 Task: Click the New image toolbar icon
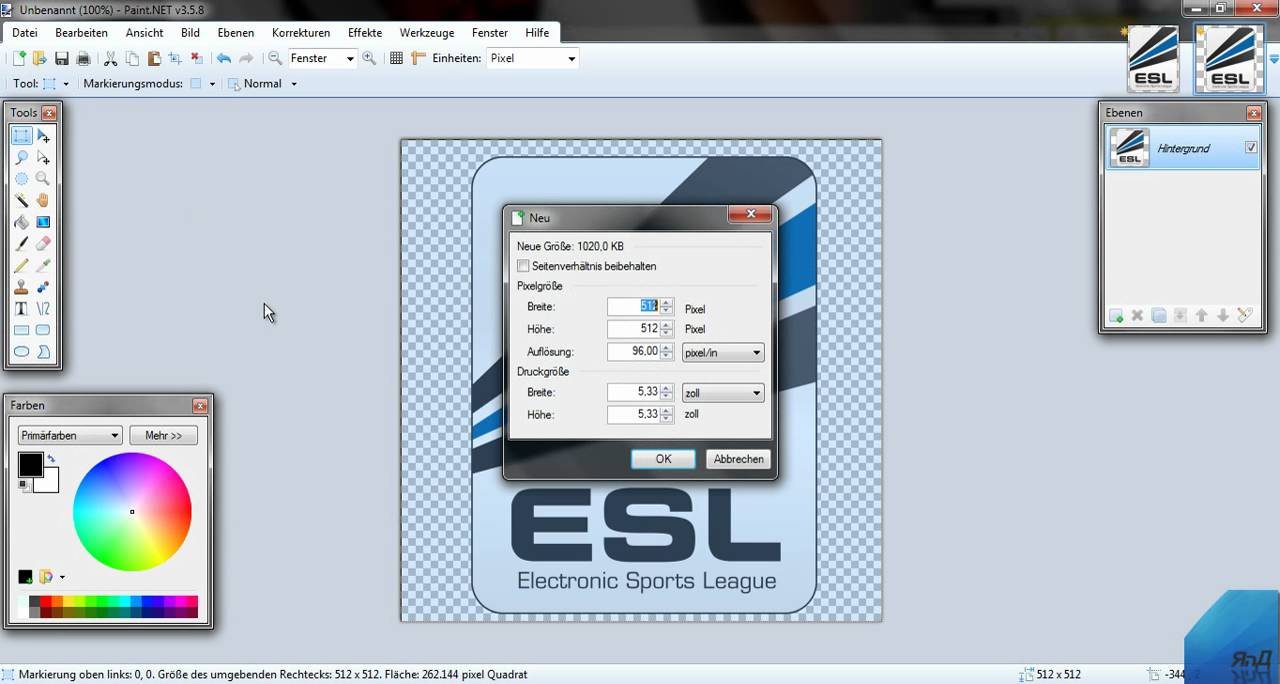point(18,58)
